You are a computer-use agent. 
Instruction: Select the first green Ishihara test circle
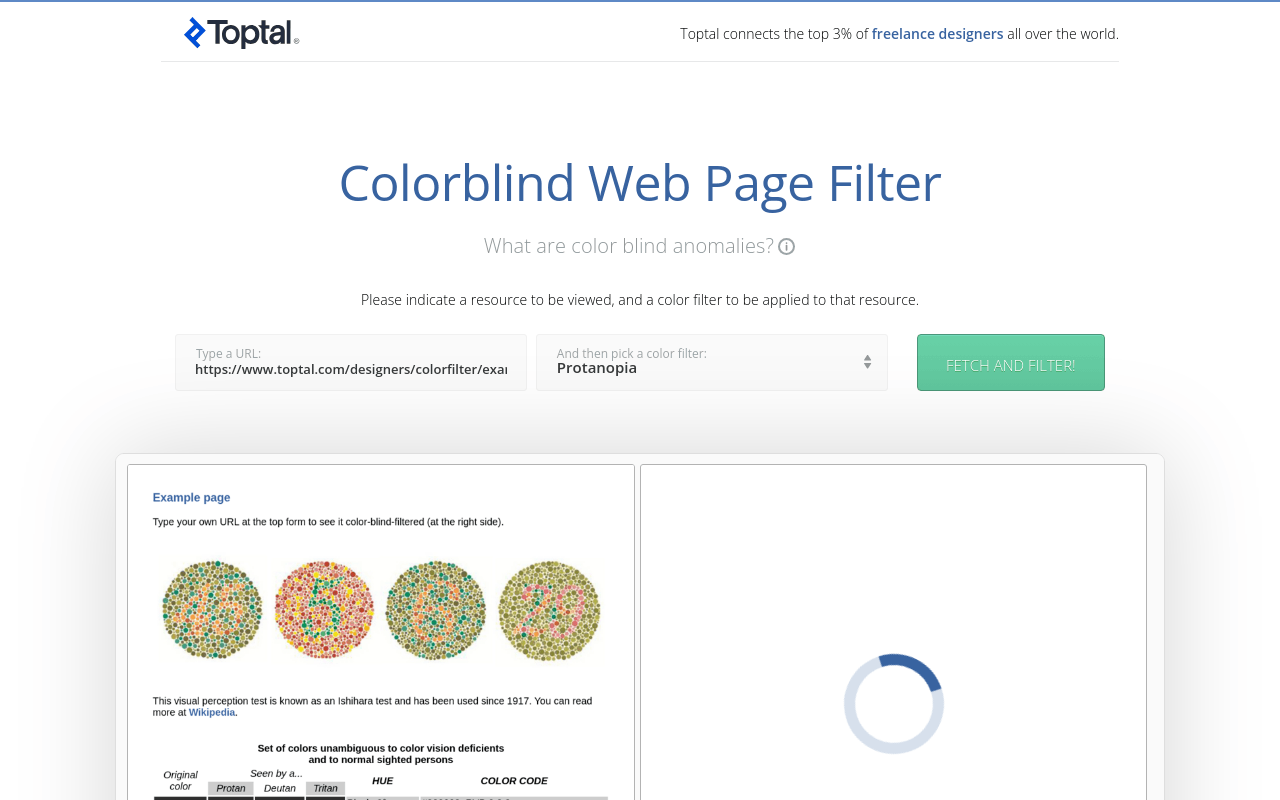click(212, 609)
